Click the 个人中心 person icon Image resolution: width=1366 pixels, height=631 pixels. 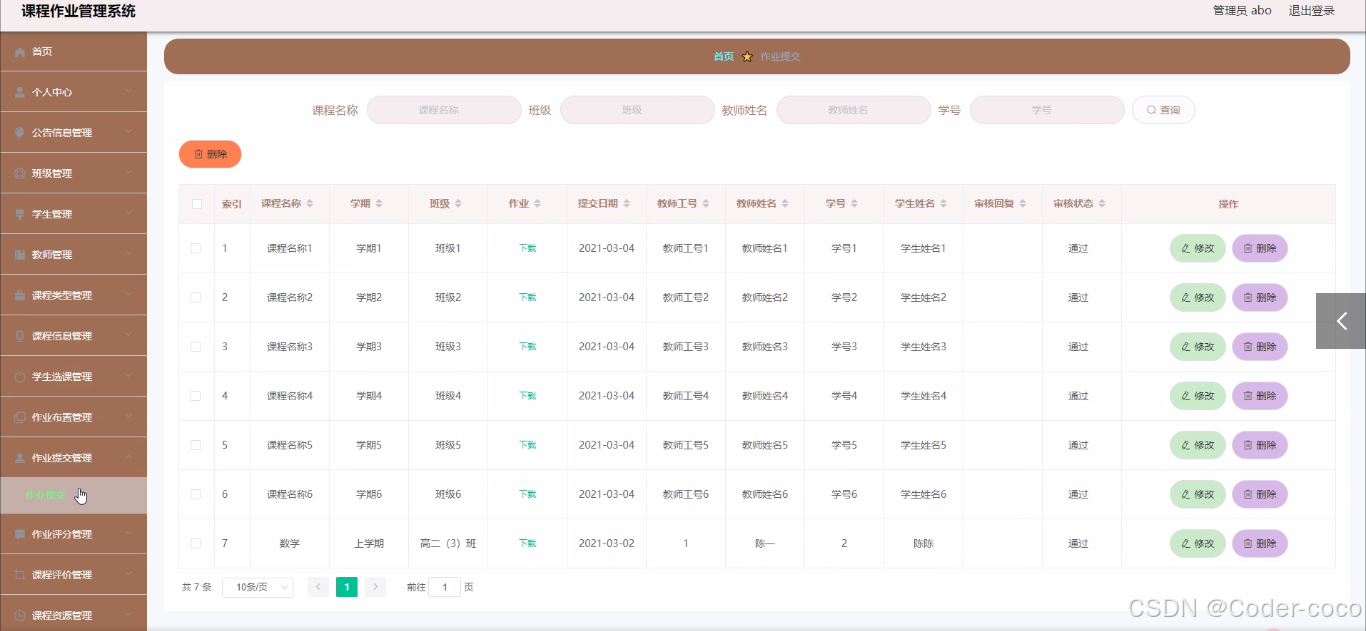point(20,92)
